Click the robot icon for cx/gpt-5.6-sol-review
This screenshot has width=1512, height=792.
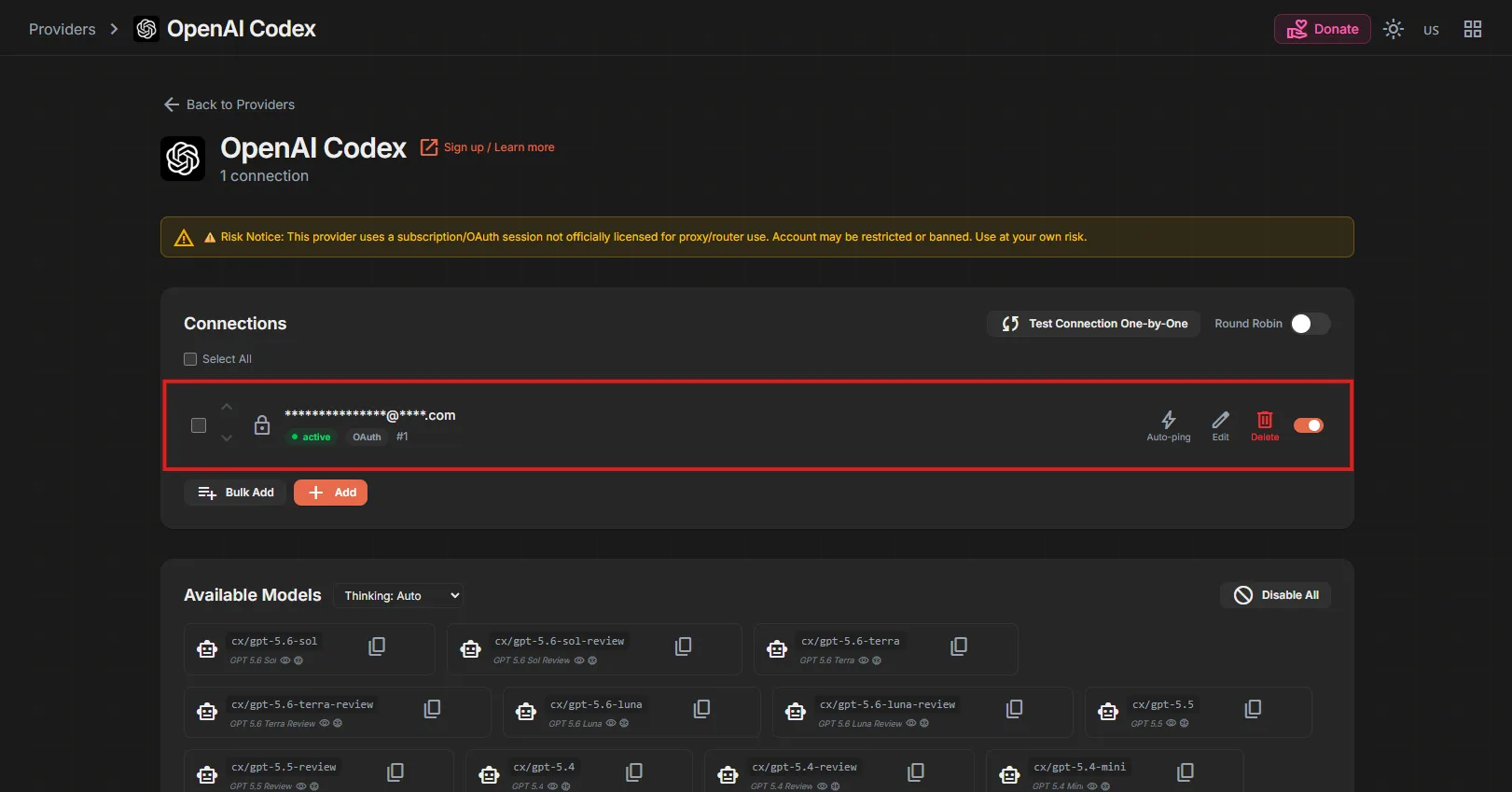(471, 649)
